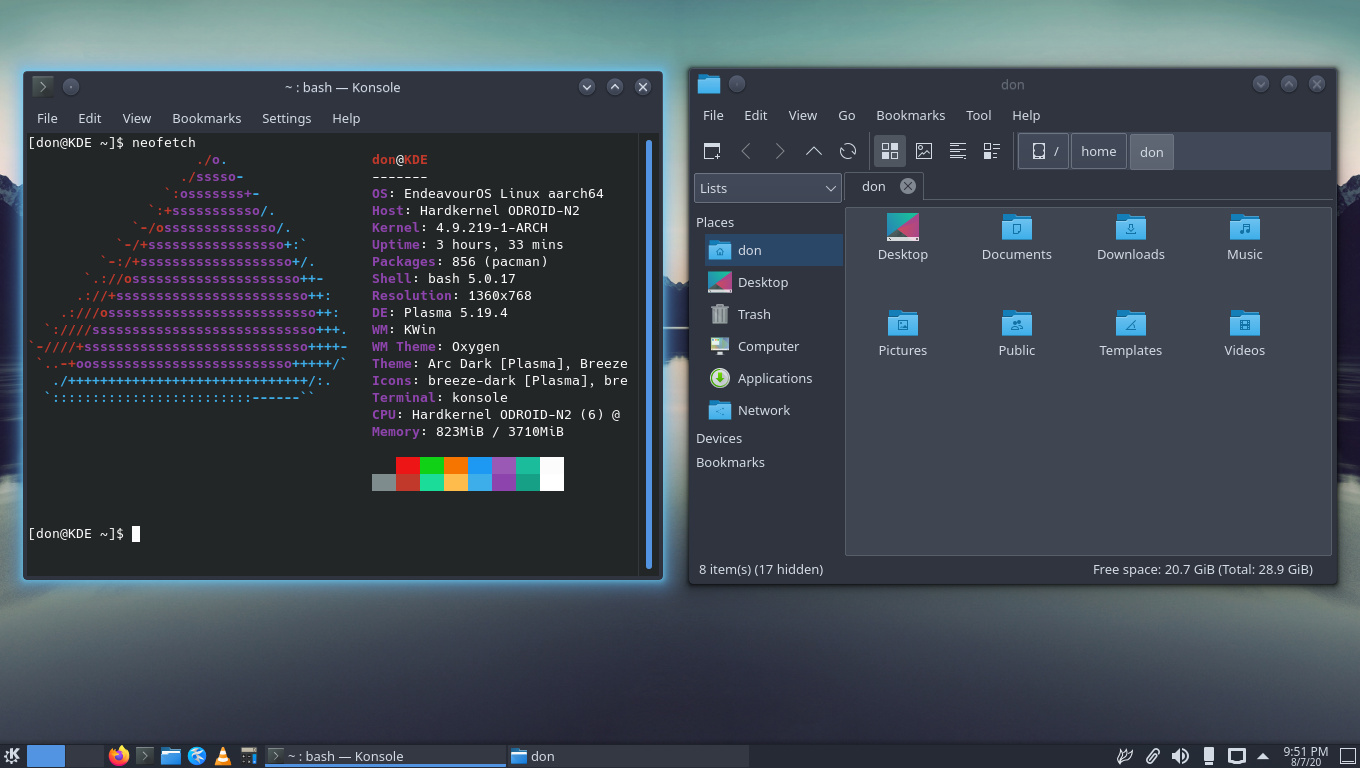The width and height of the screenshot is (1360, 768).
Task: Open a new tab in Dolphin
Action: [712, 151]
